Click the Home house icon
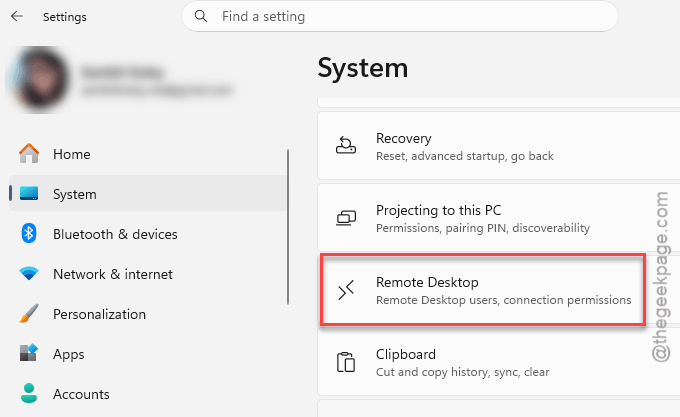Viewport: 680px width, 417px height. coord(29,153)
